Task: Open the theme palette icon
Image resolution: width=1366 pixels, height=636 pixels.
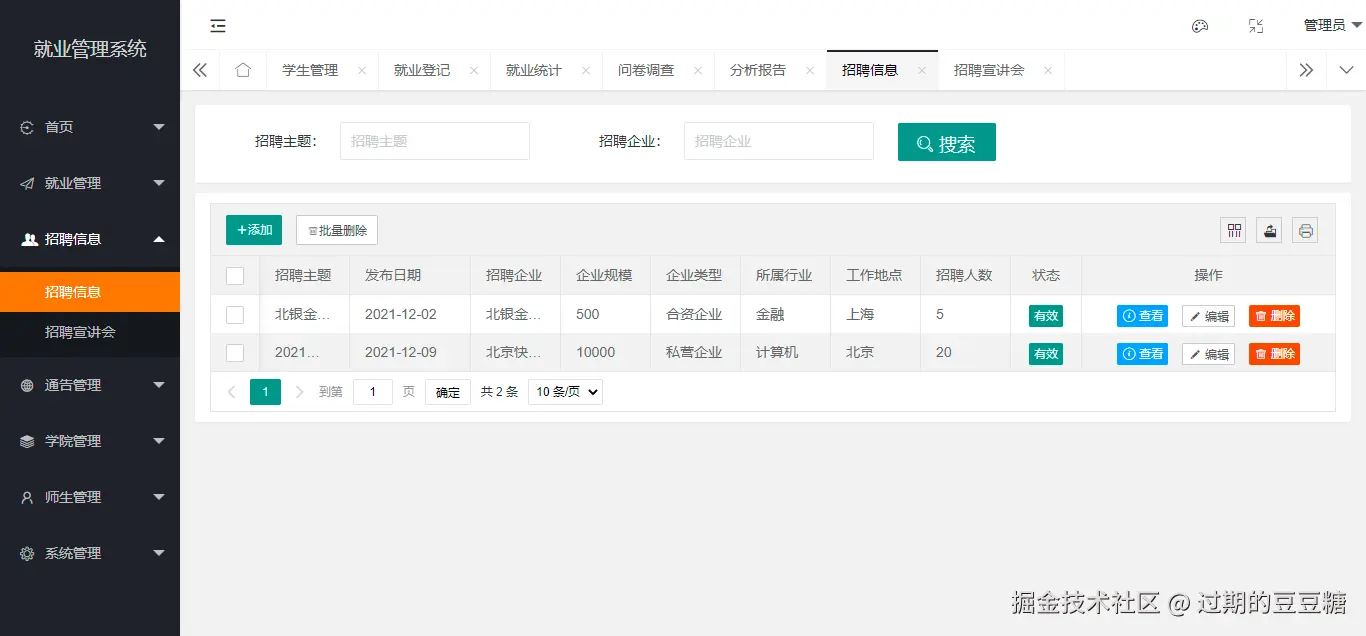Action: coord(1200,25)
